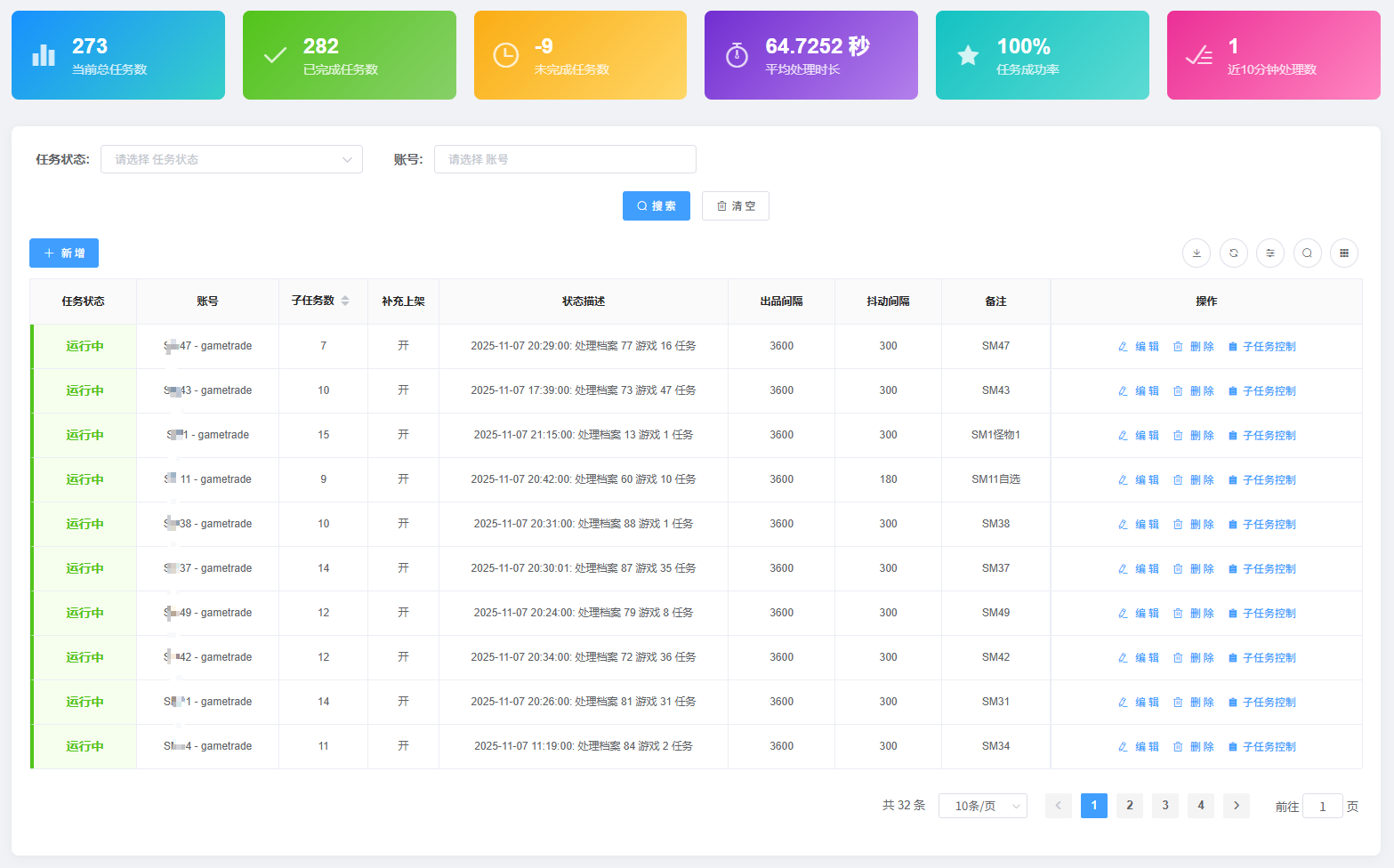1394x868 pixels.
Task: Export table data using the download icon
Action: 1196,253
